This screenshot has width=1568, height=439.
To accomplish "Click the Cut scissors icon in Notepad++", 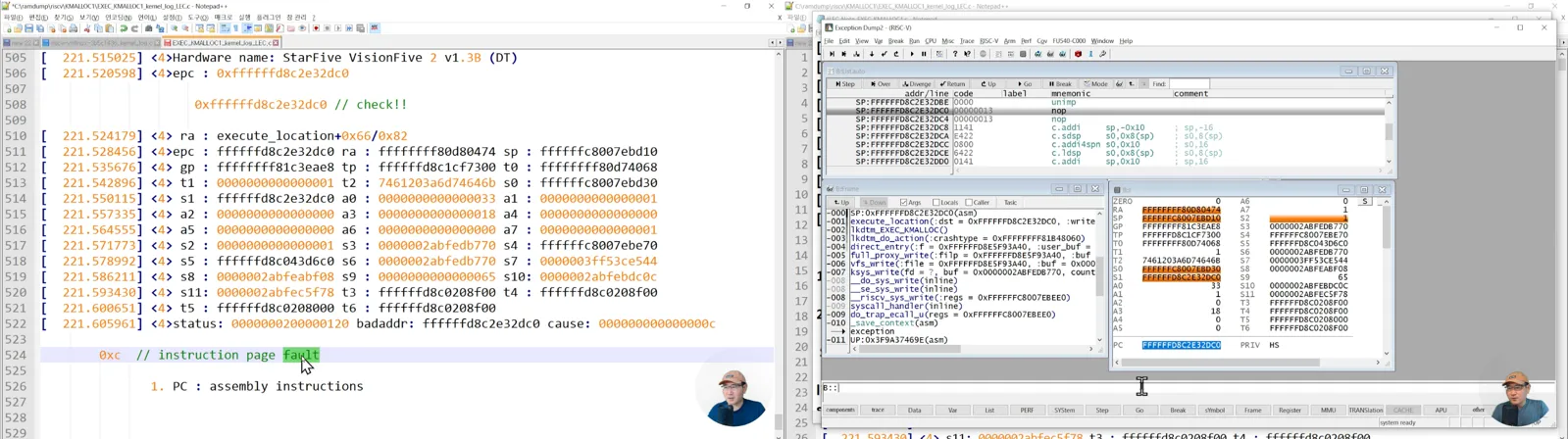I will pyautogui.click(x=87, y=28).
